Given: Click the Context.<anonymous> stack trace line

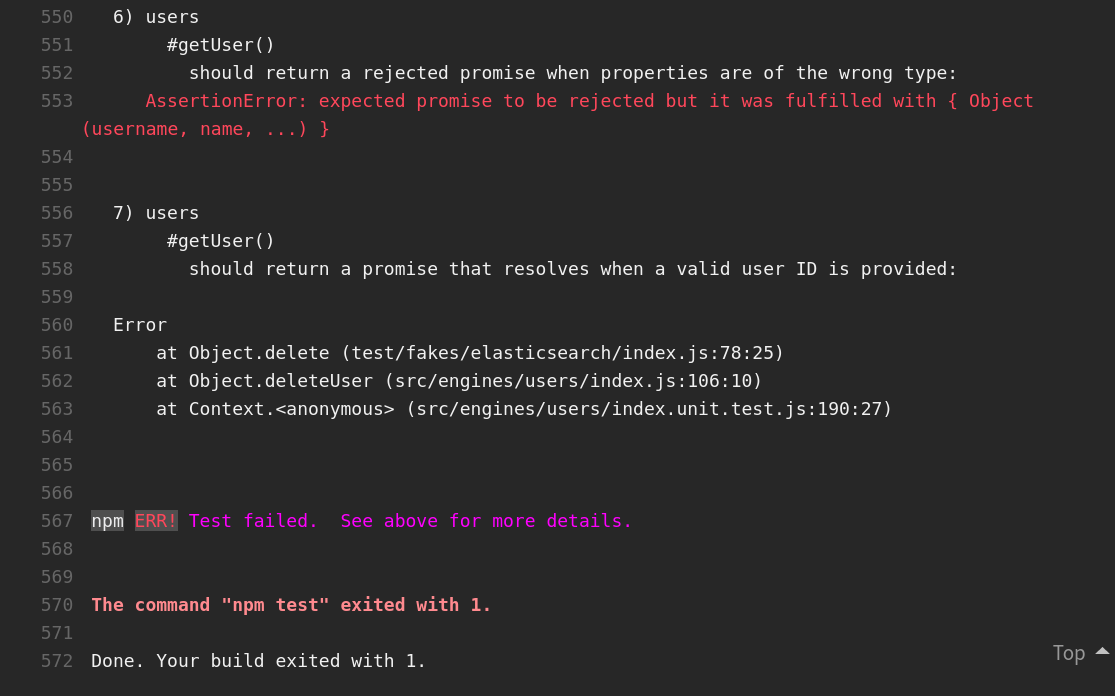Looking at the screenshot, I should point(524,409).
